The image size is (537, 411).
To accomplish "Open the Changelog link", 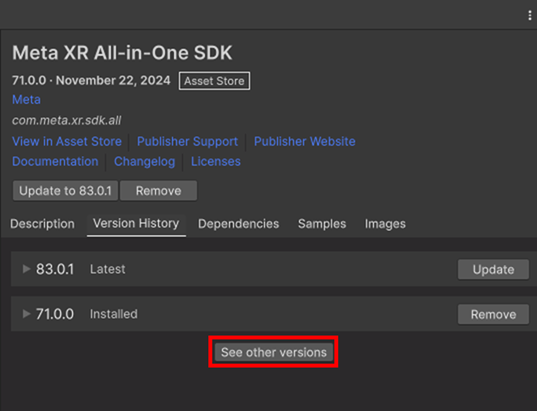I will click(145, 161).
